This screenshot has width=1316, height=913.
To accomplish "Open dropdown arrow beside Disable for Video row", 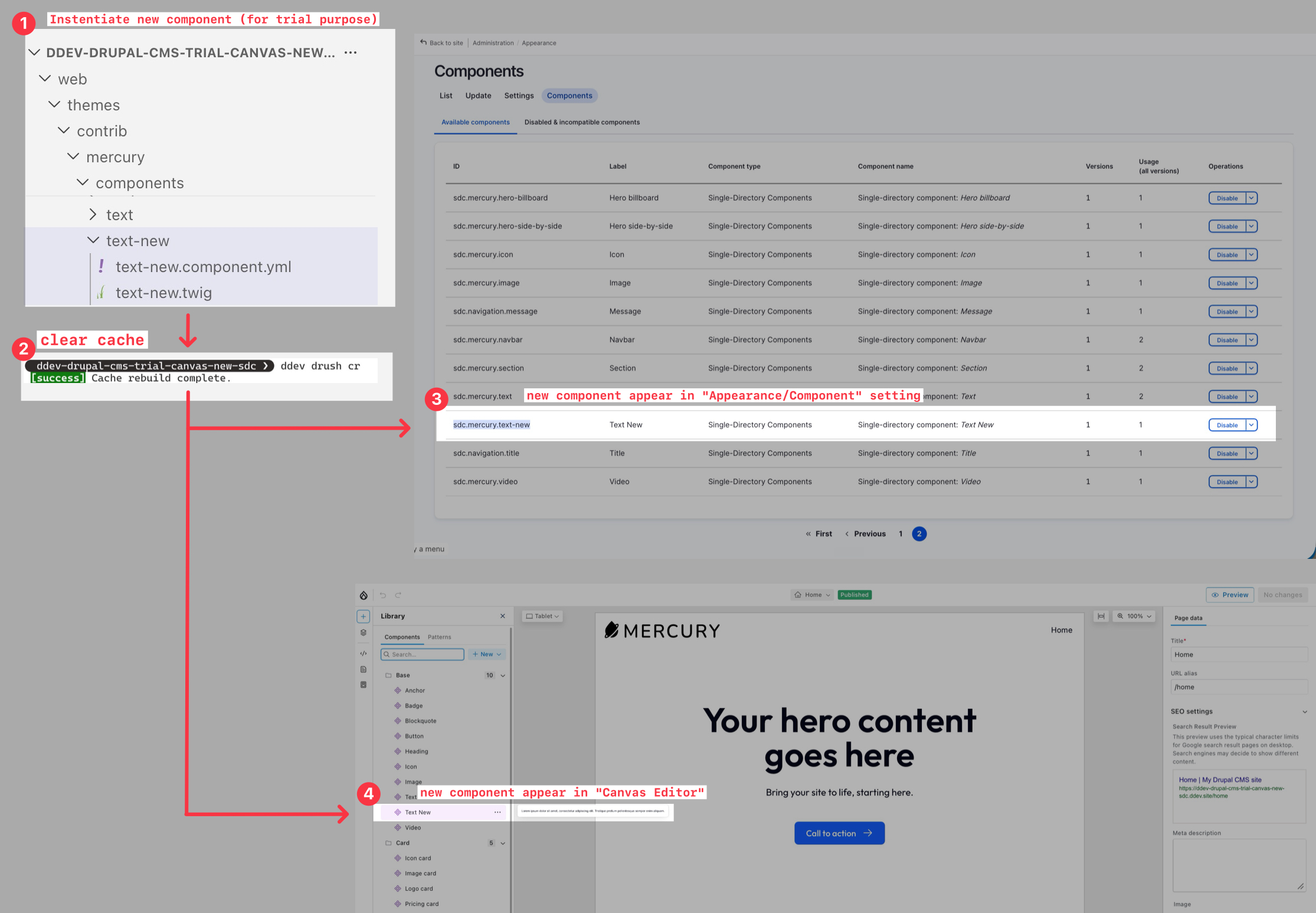I will (1252, 482).
